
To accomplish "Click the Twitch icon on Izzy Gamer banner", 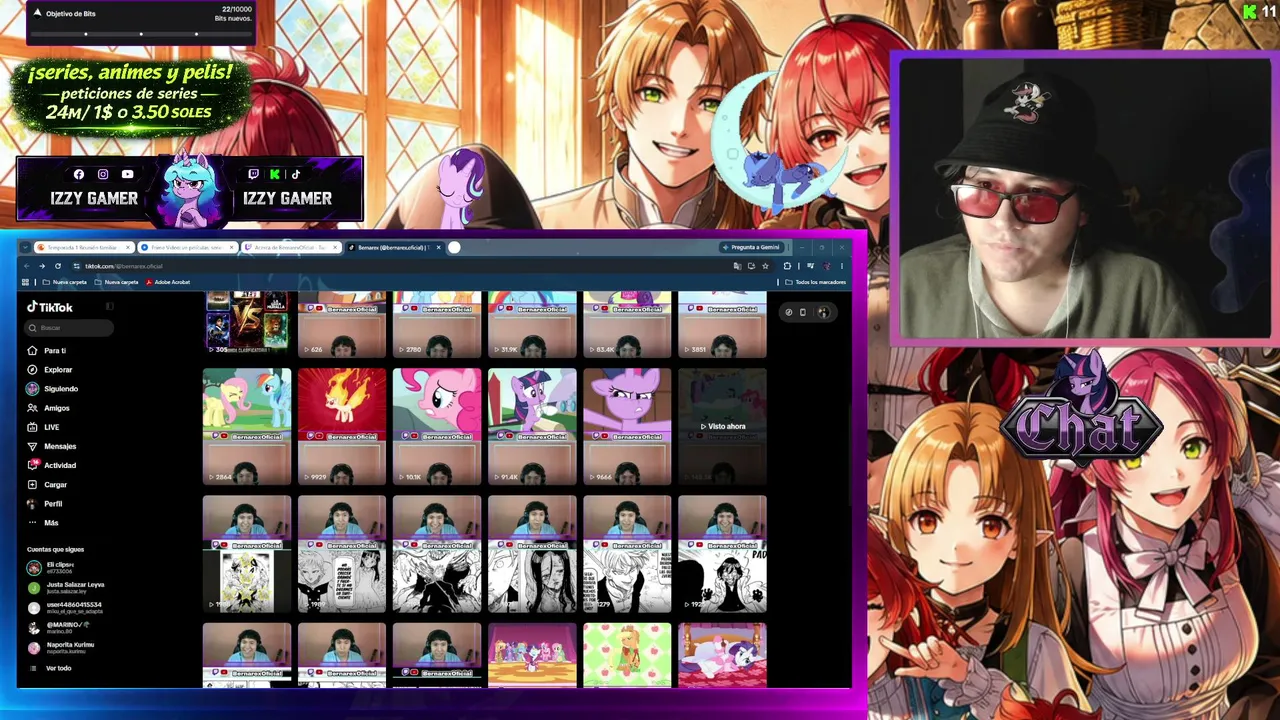I will tap(253, 175).
